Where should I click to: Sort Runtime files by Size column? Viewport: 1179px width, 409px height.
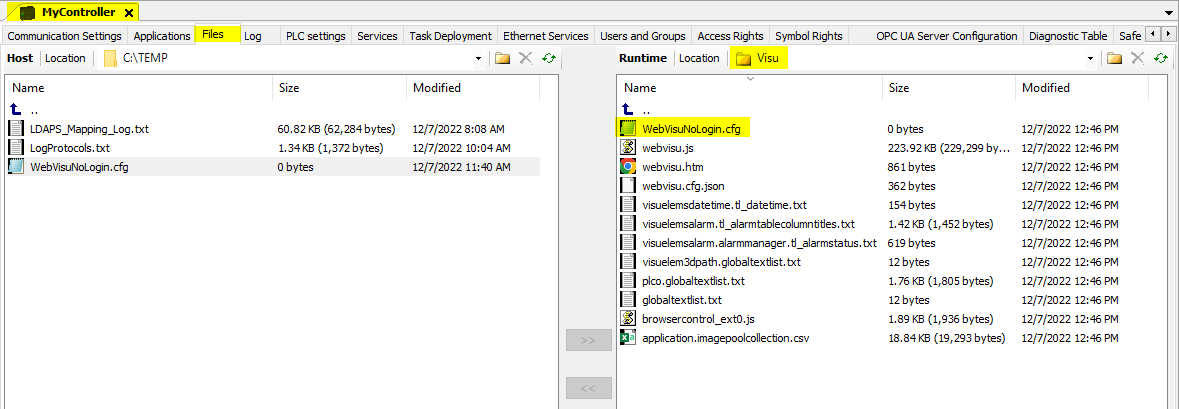coord(950,87)
